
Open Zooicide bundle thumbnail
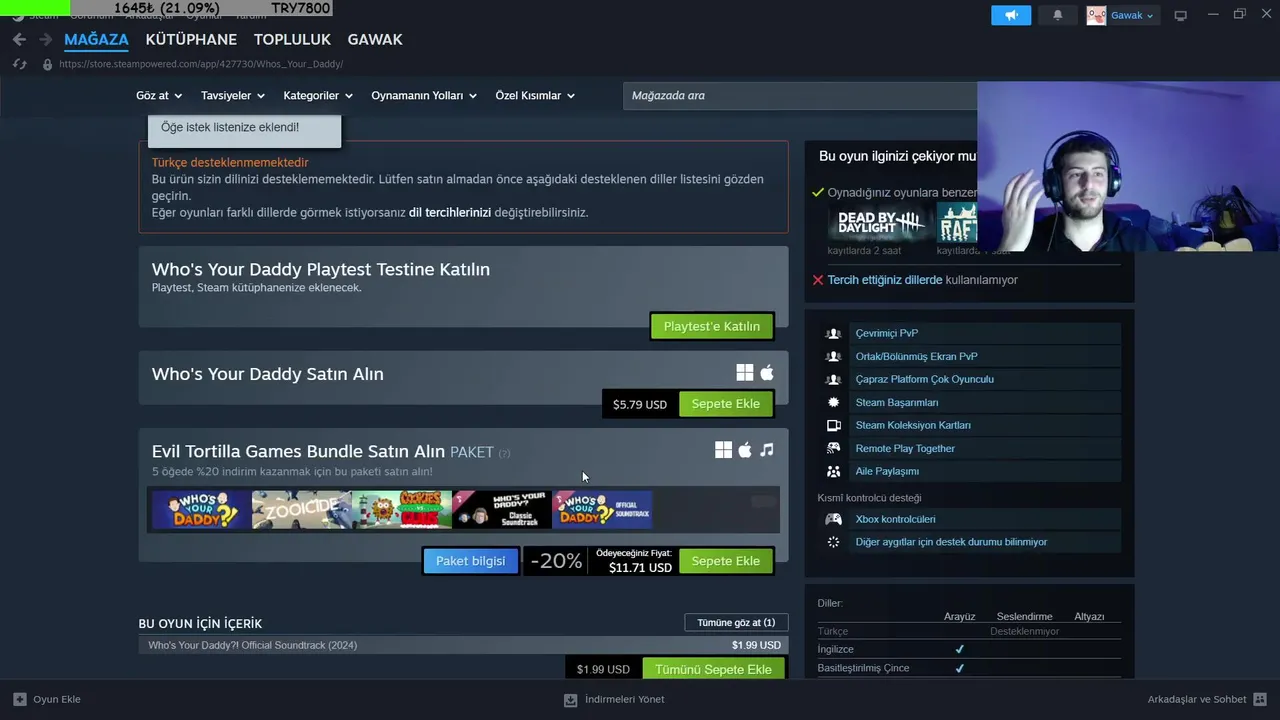pos(301,510)
